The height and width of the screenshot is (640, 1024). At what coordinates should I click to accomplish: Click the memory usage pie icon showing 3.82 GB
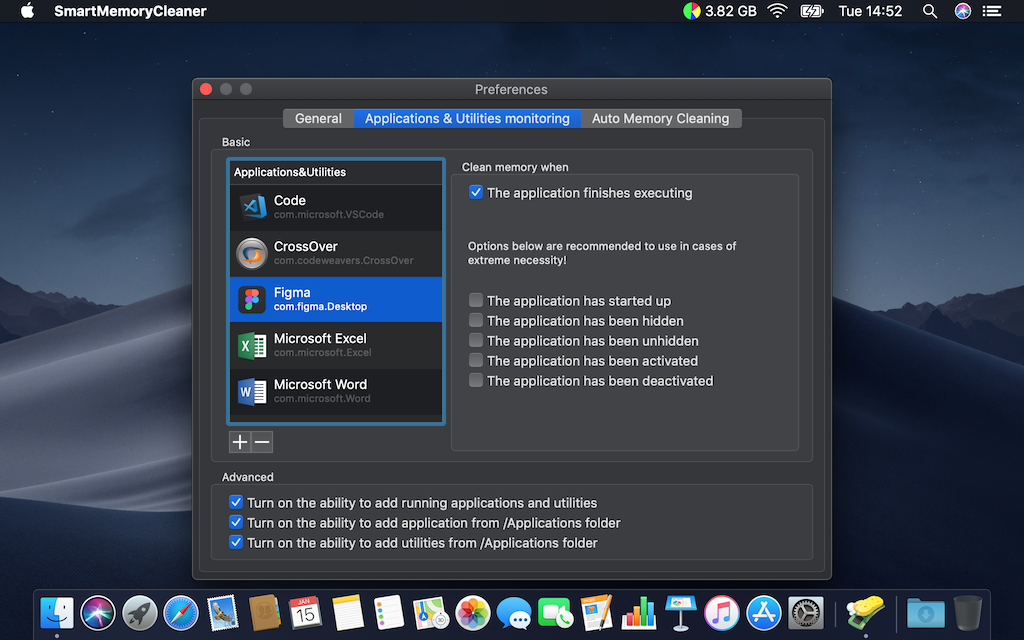(x=692, y=11)
